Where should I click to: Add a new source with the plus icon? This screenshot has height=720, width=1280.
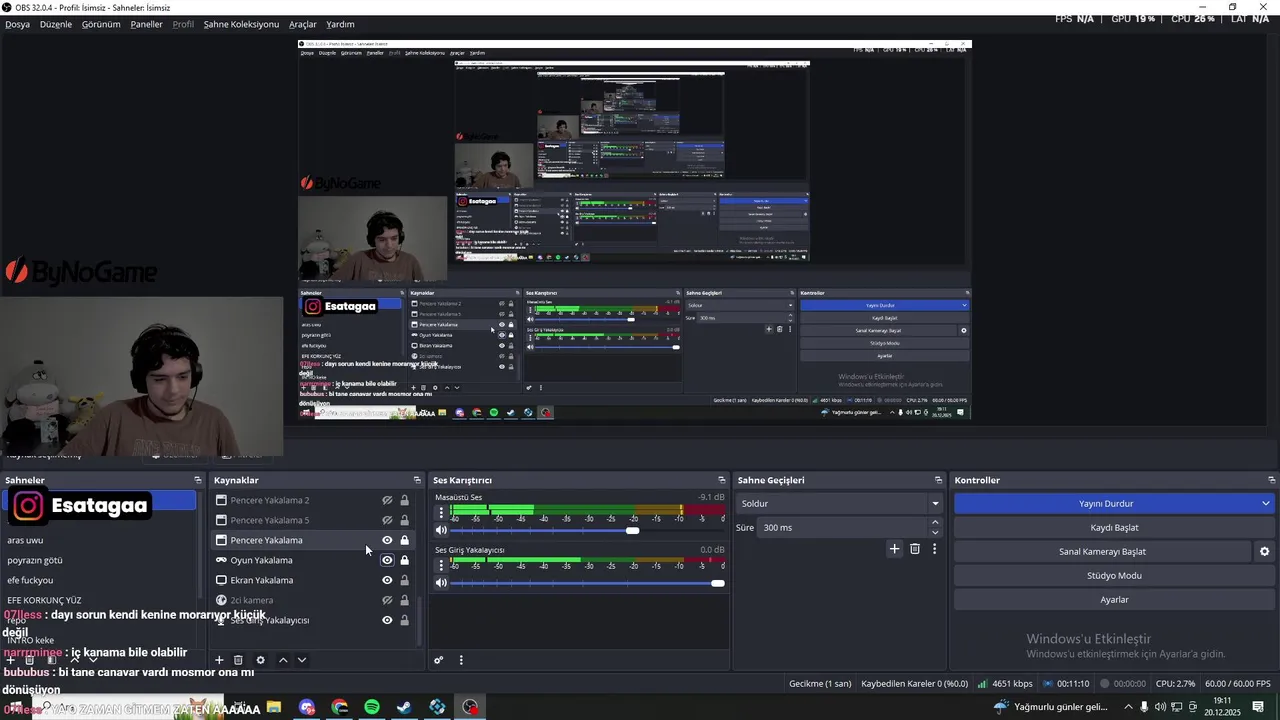coord(219,660)
